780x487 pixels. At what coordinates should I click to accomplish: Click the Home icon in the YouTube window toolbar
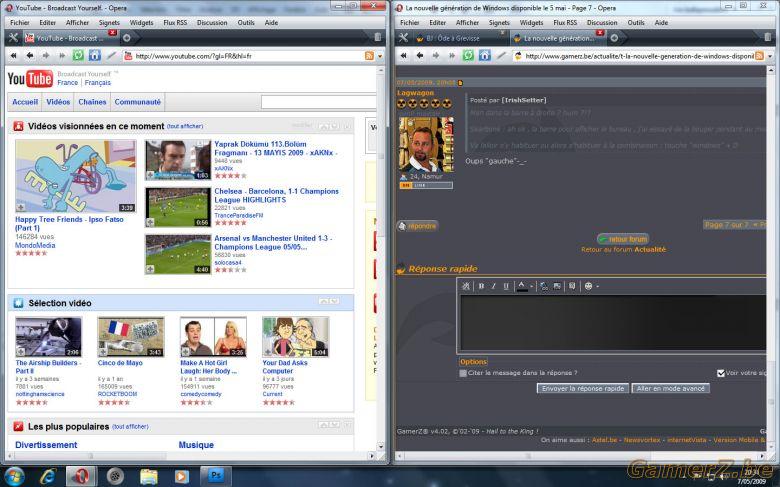point(95,56)
